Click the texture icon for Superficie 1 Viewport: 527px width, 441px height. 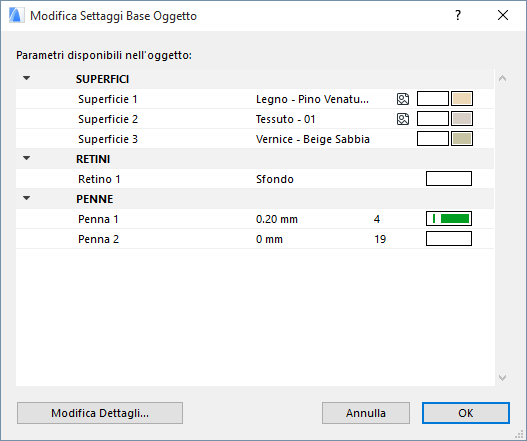coord(403,99)
